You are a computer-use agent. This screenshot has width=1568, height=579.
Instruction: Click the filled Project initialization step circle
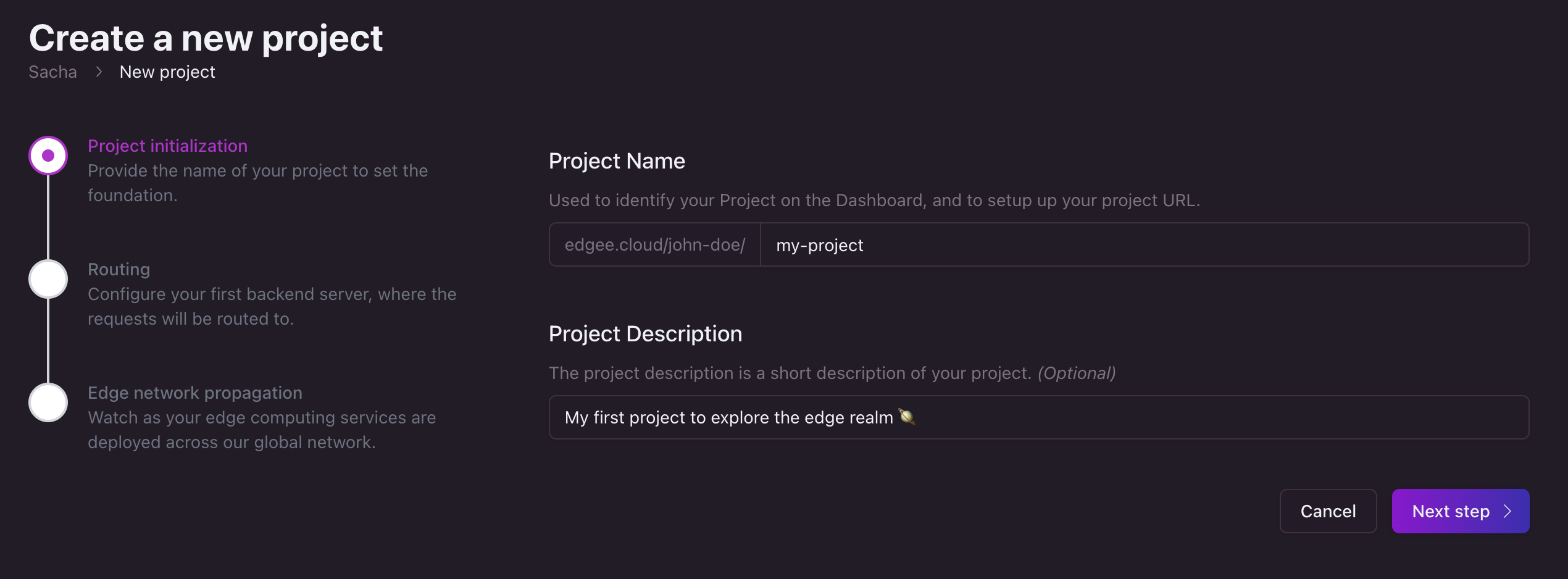(x=48, y=155)
